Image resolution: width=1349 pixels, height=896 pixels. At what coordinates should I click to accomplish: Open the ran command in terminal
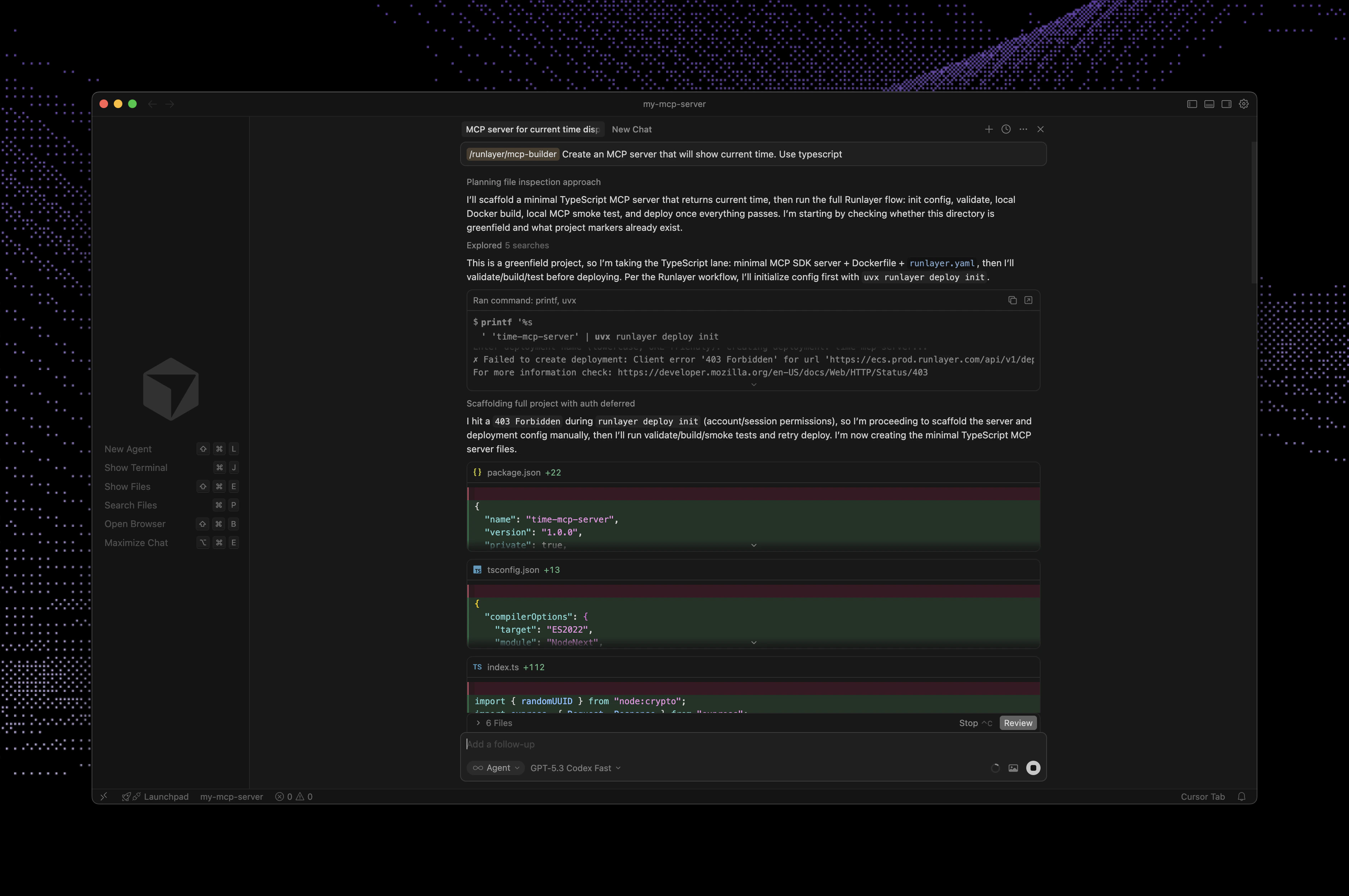tap(1028, 300)
